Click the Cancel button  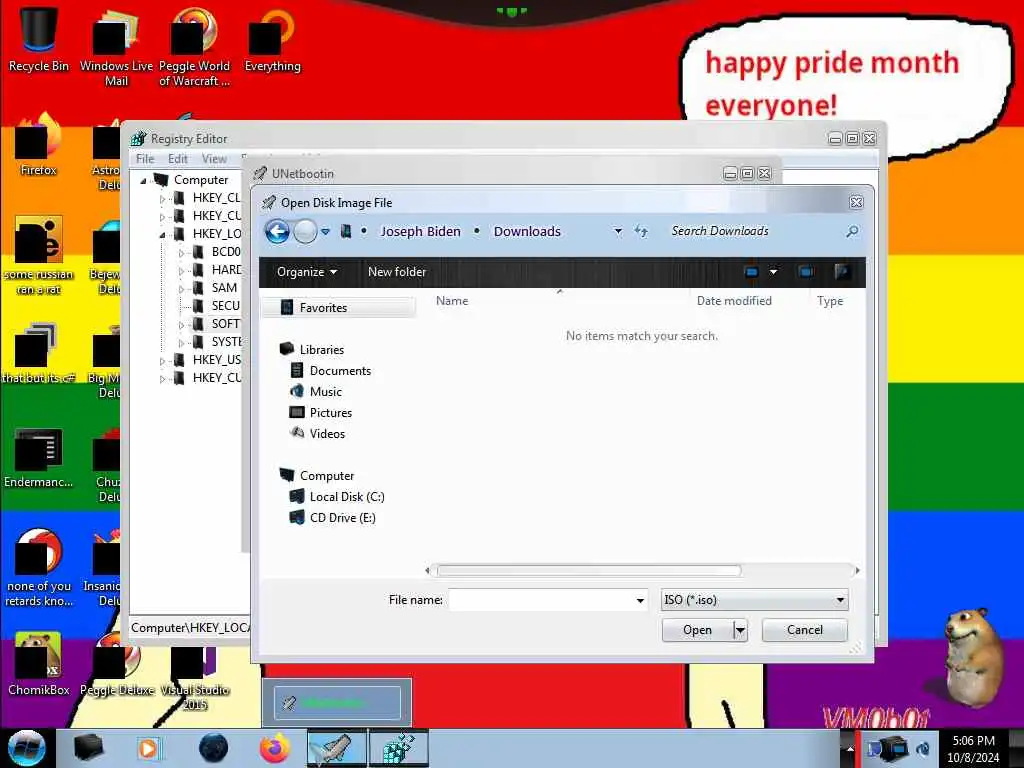tap(805, 630)
